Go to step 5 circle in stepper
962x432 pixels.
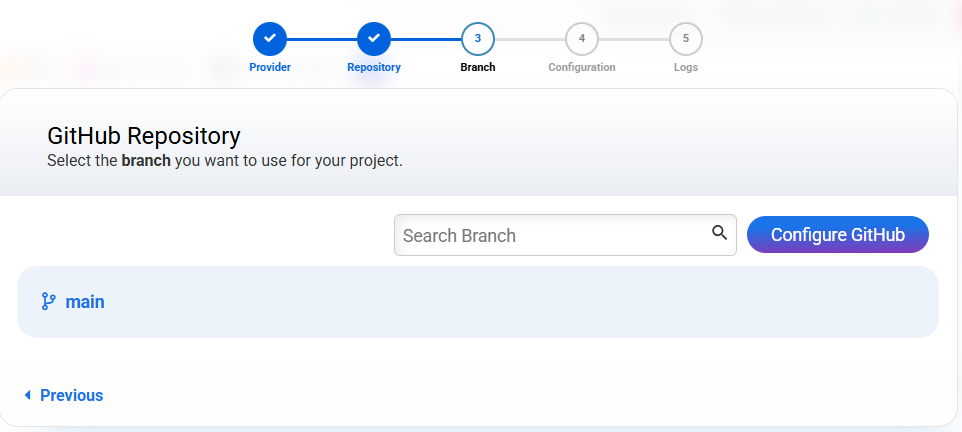(x=686, y=39)
